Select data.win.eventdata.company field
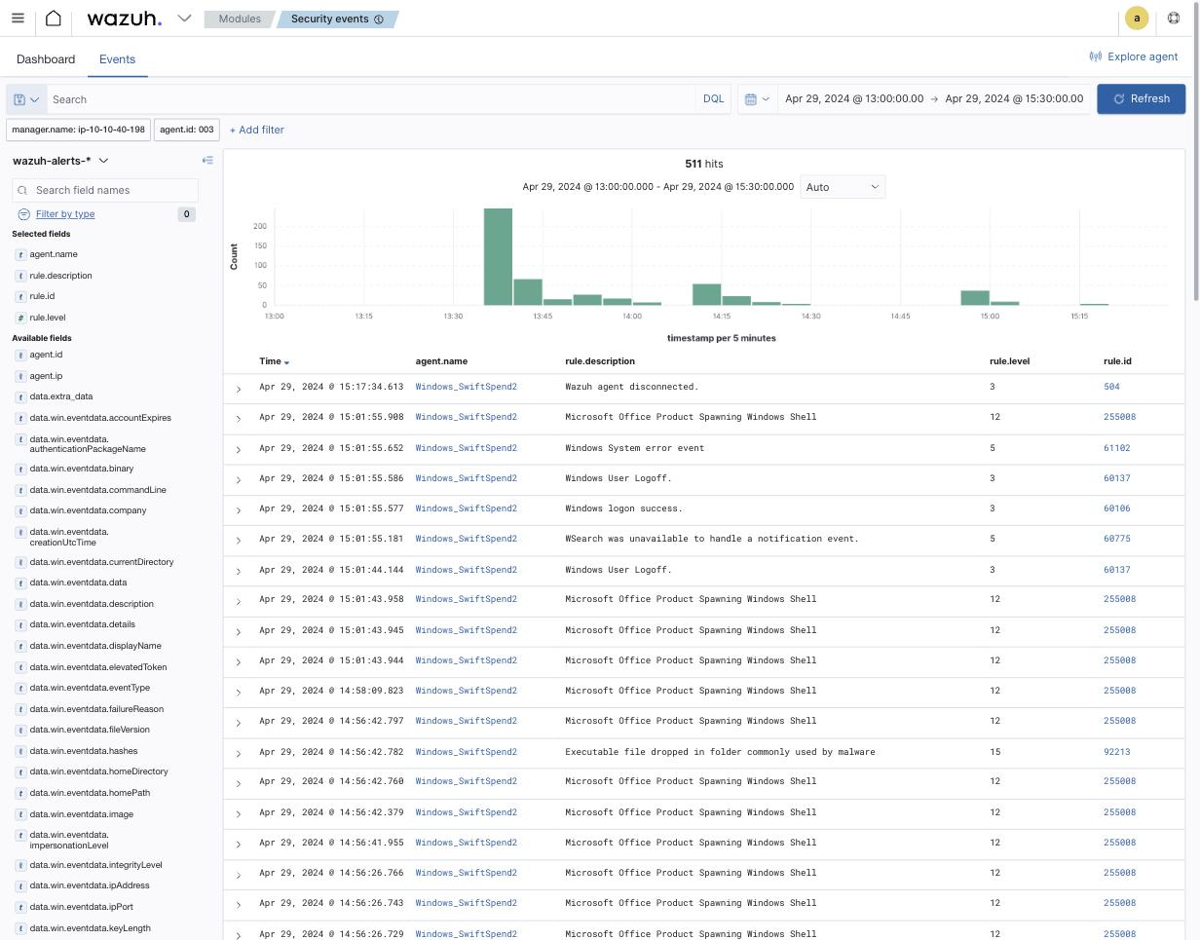Image resolution: width=1200 pixels, height=940 pixels. [88, 510]
